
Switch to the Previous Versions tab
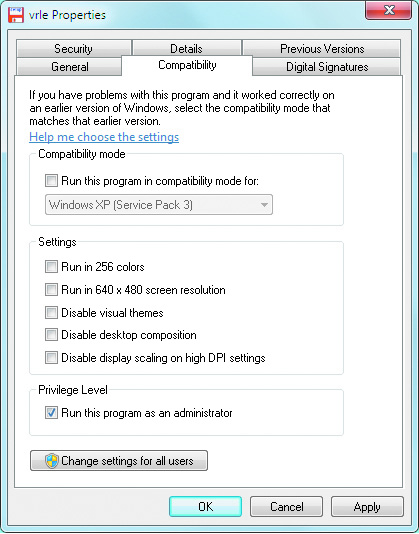[322, 49]
